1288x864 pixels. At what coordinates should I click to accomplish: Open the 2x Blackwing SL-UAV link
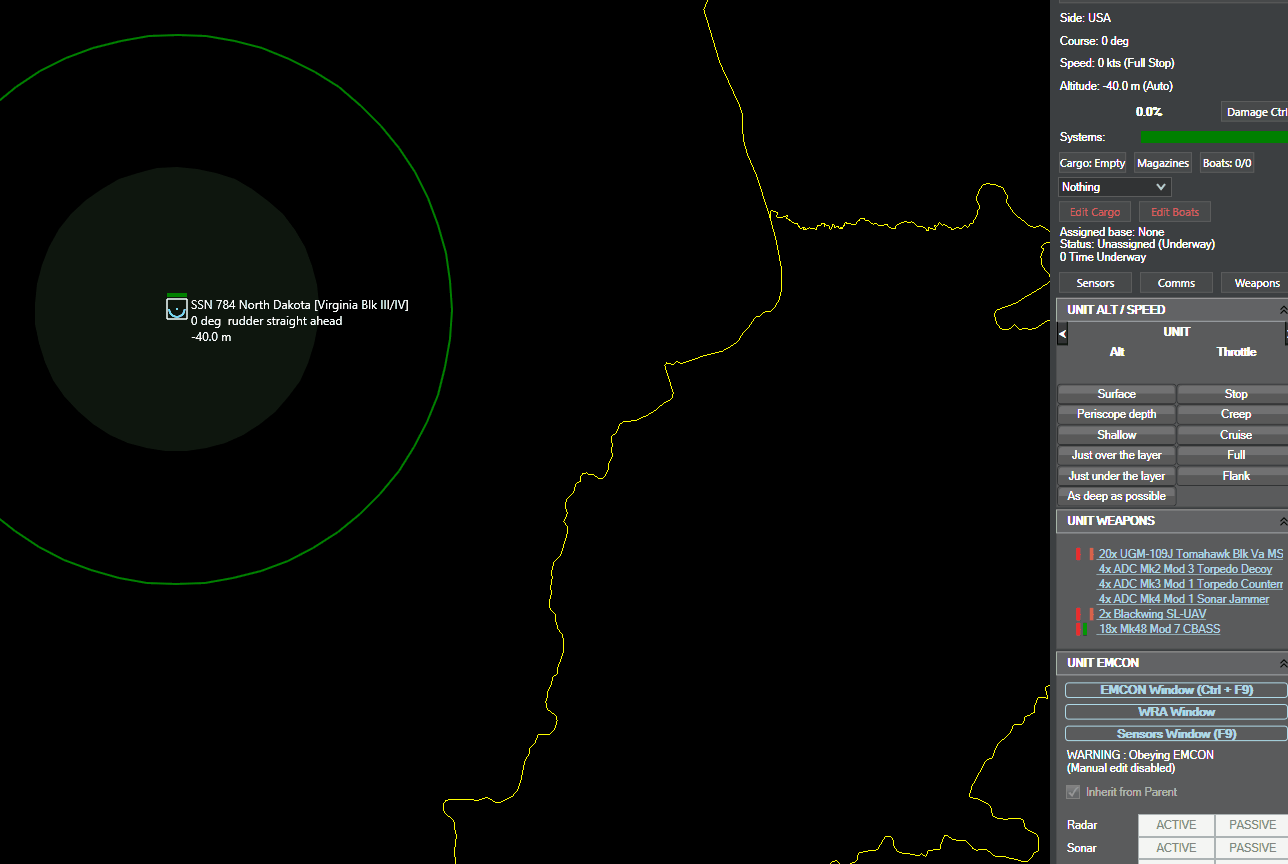(1152, 614)
